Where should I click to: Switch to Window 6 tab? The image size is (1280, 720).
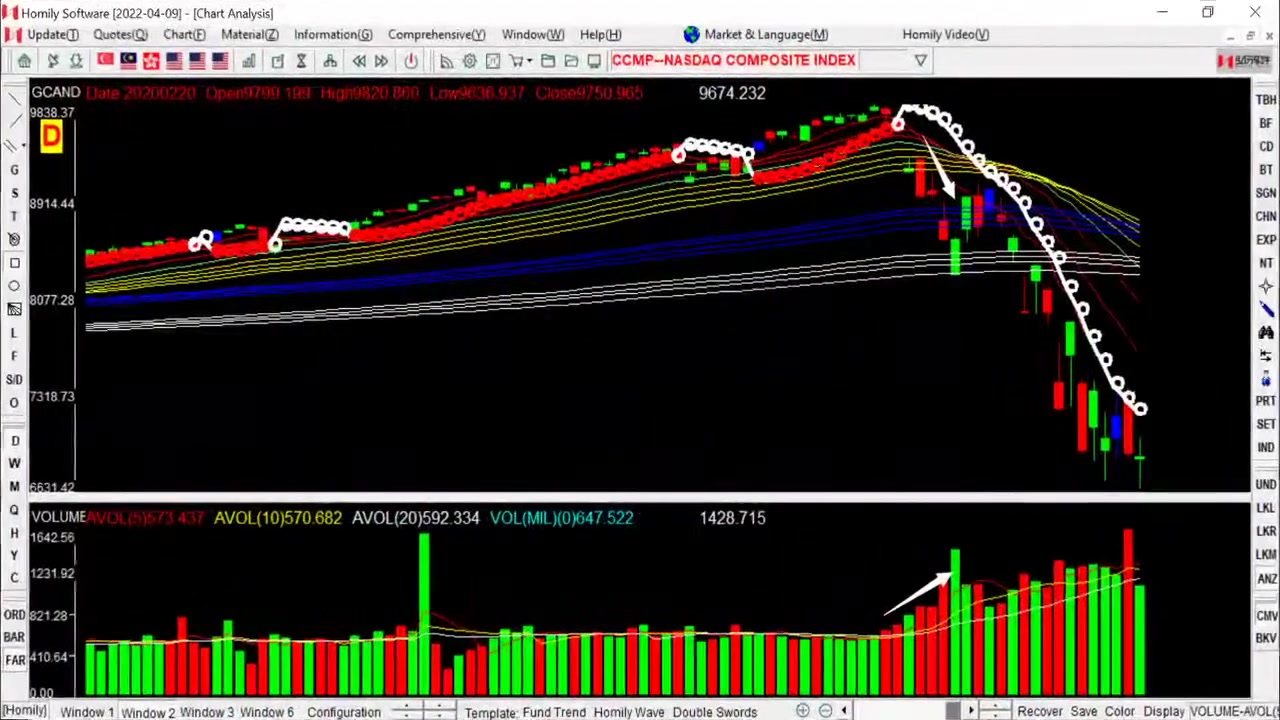[266, 712]
